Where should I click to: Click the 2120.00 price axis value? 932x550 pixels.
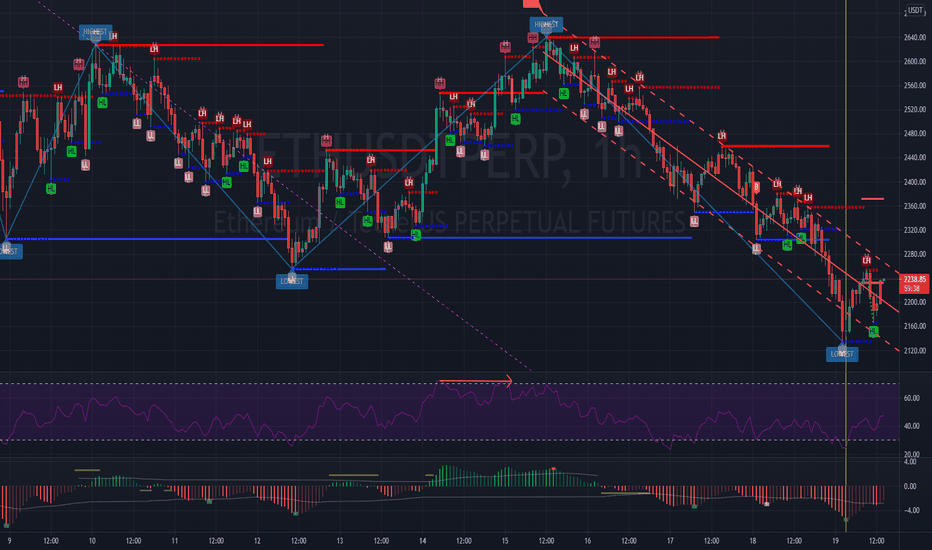coord(914,350)
